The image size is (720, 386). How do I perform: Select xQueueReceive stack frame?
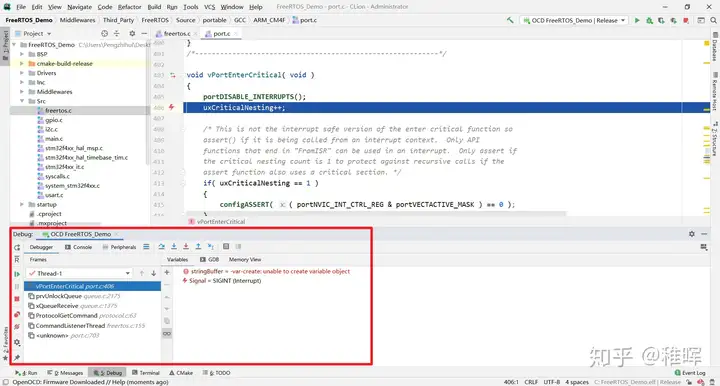click(x=92, y=306)
